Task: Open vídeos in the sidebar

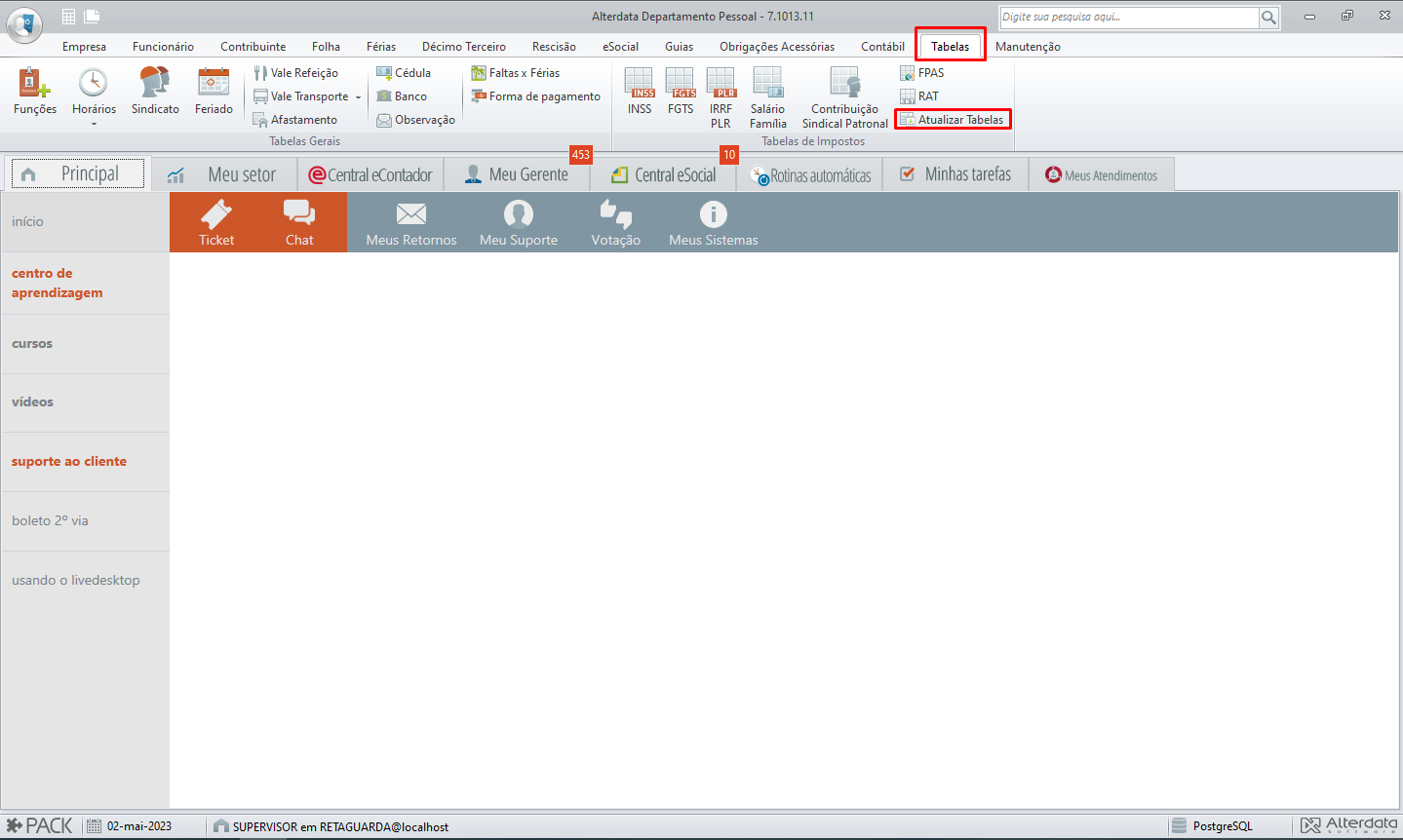Action: pos(85,402)
